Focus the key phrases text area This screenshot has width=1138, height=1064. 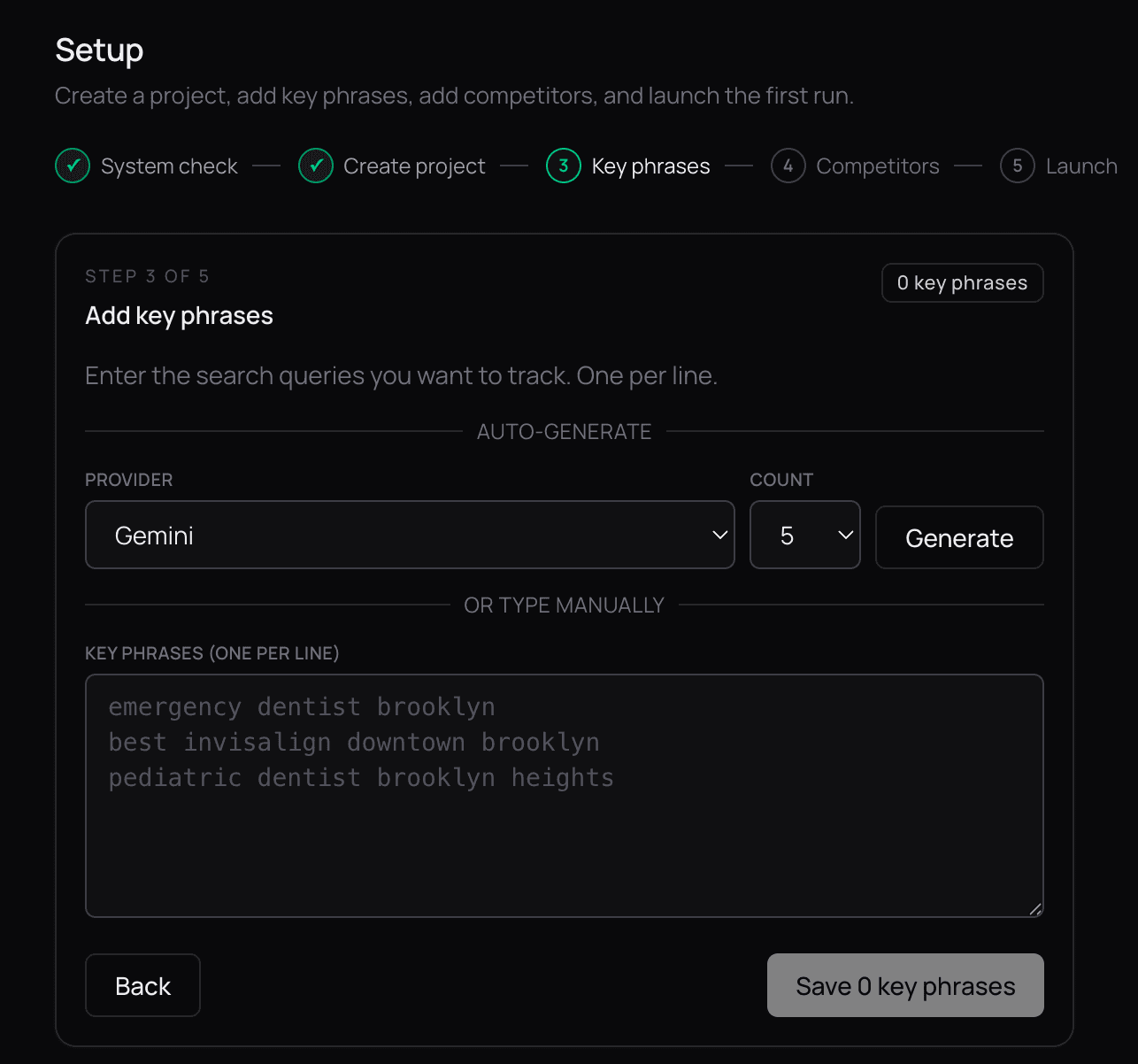tap(564, 823)
